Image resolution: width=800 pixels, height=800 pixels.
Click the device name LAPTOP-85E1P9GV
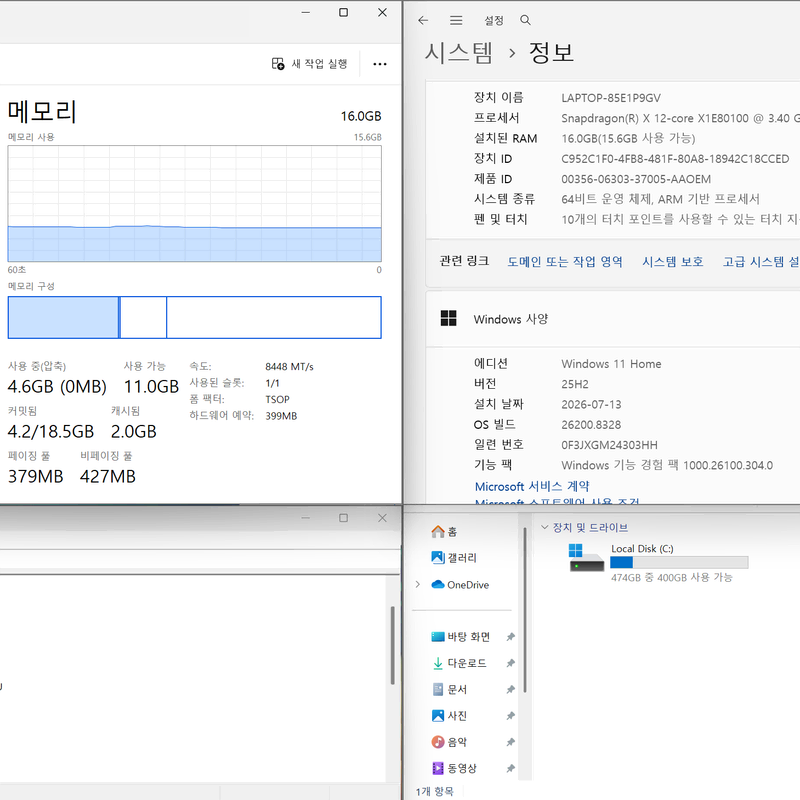(x=611, y=98)
